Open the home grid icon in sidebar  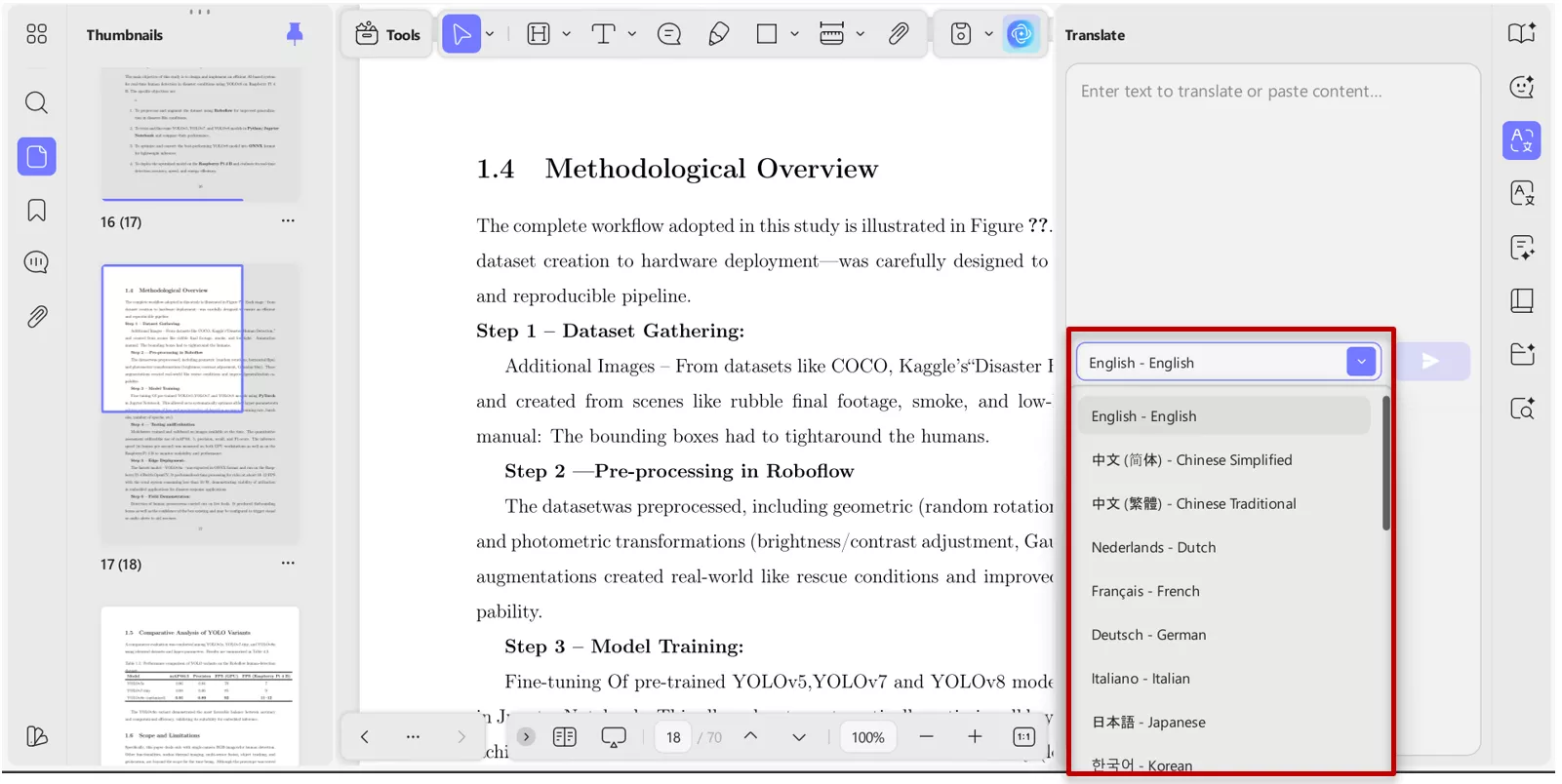click(36, 34)
